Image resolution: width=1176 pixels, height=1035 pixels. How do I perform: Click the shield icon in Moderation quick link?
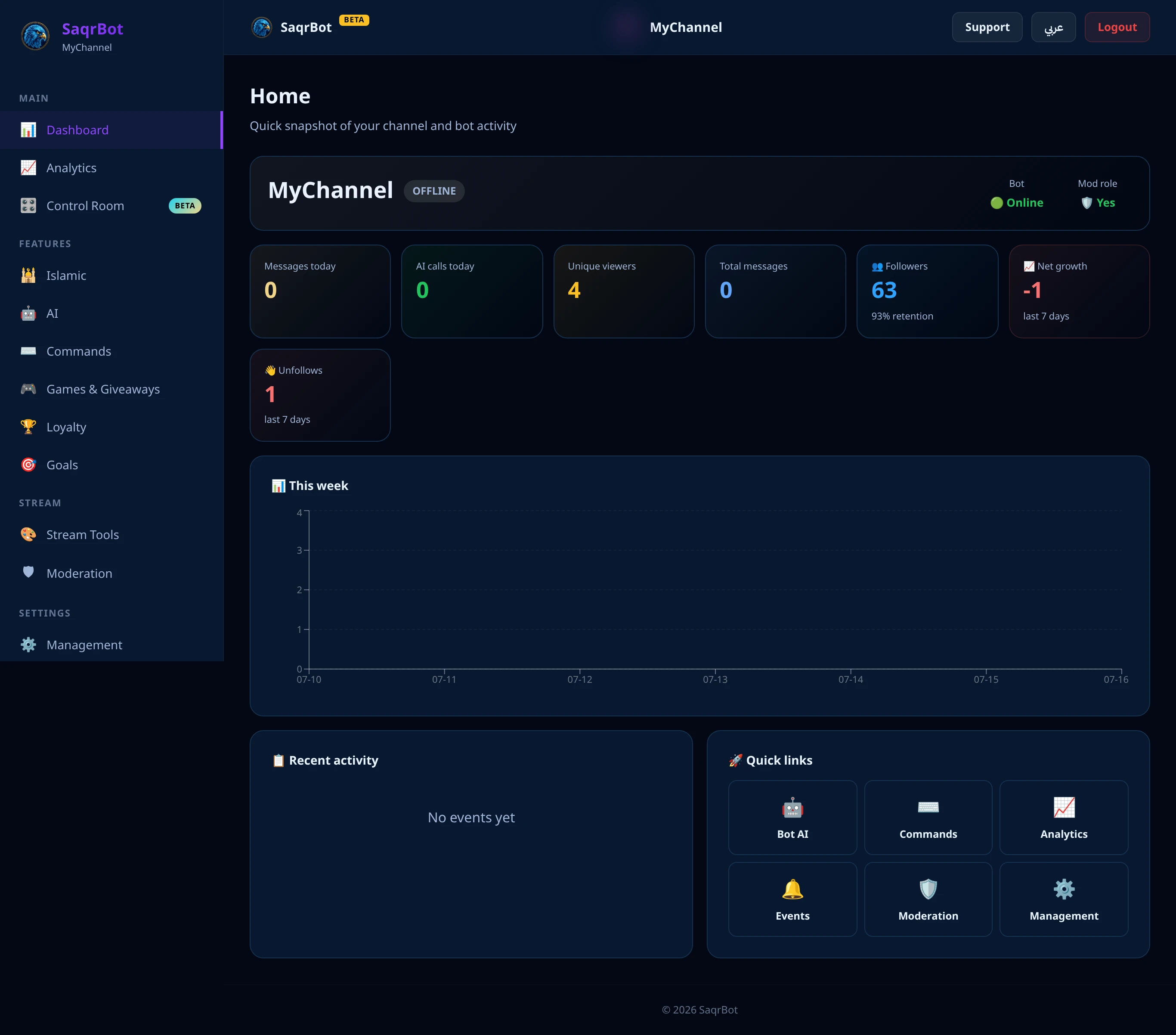tap(928, 889)
